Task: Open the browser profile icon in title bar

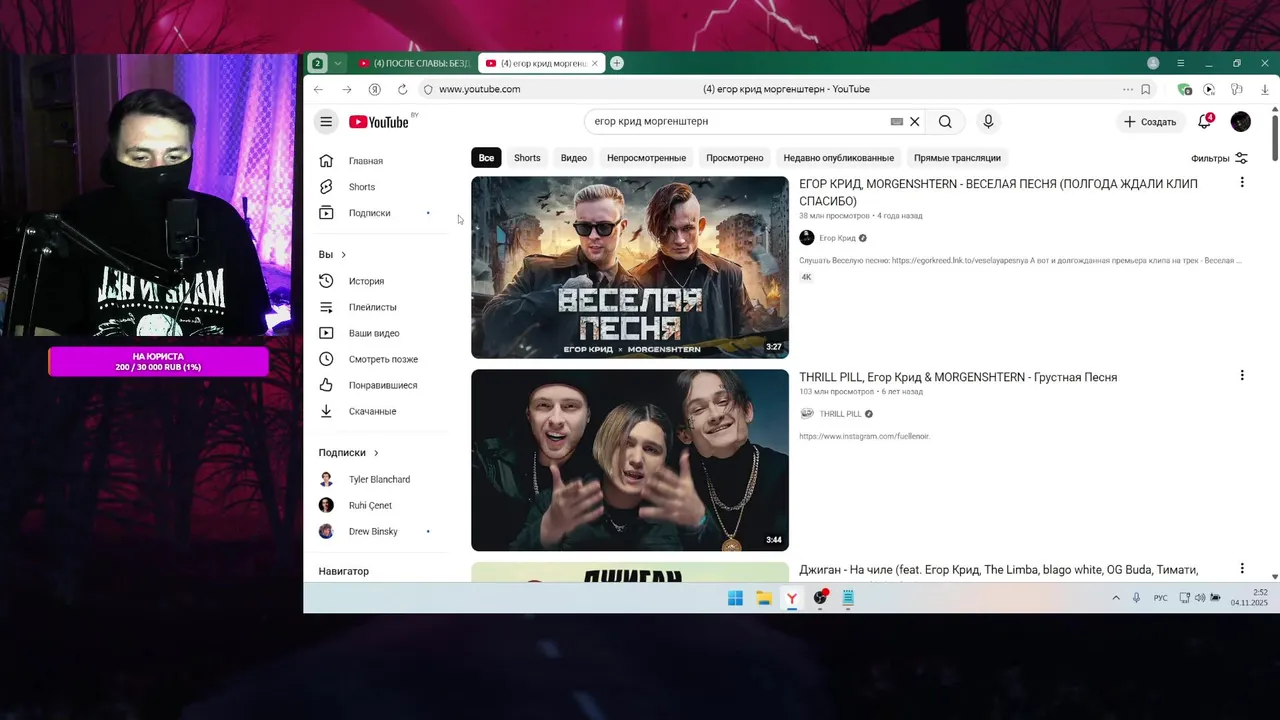Action: tap(1153, 63)
